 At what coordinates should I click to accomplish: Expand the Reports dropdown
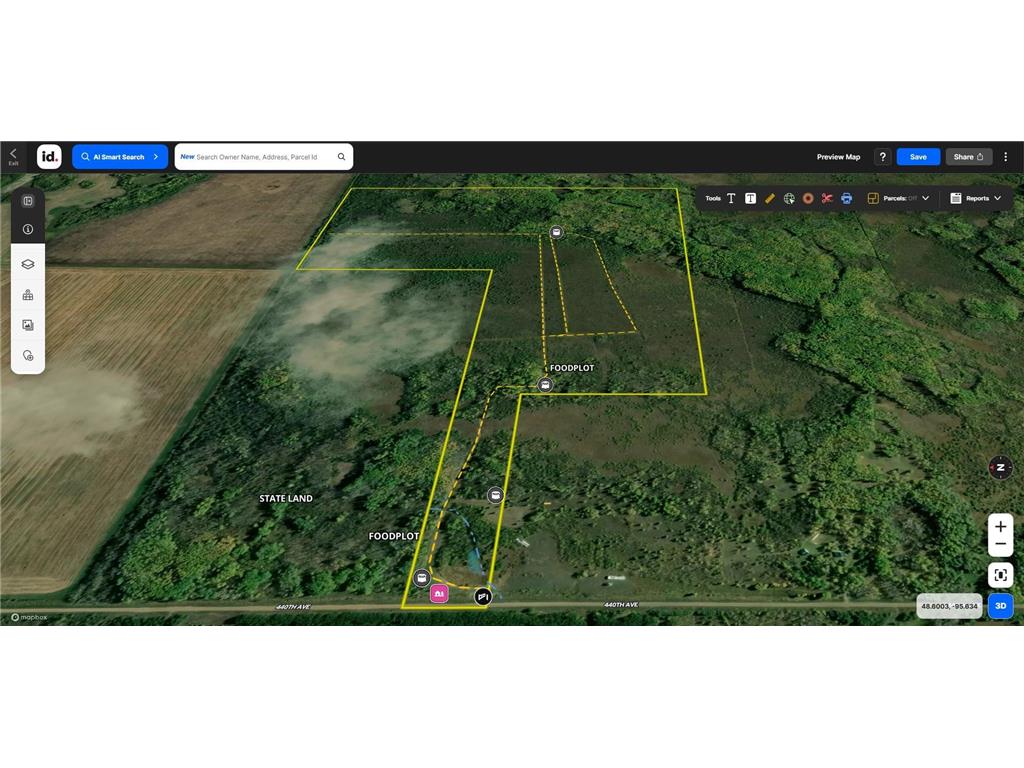[997, 199]
